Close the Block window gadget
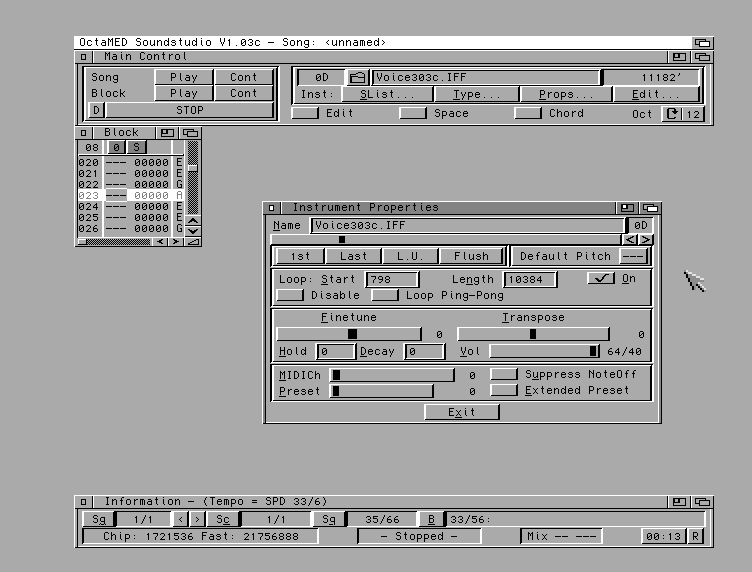Image resolution: width=752 pixels, height=572 pixels. [x=83, y=133]
